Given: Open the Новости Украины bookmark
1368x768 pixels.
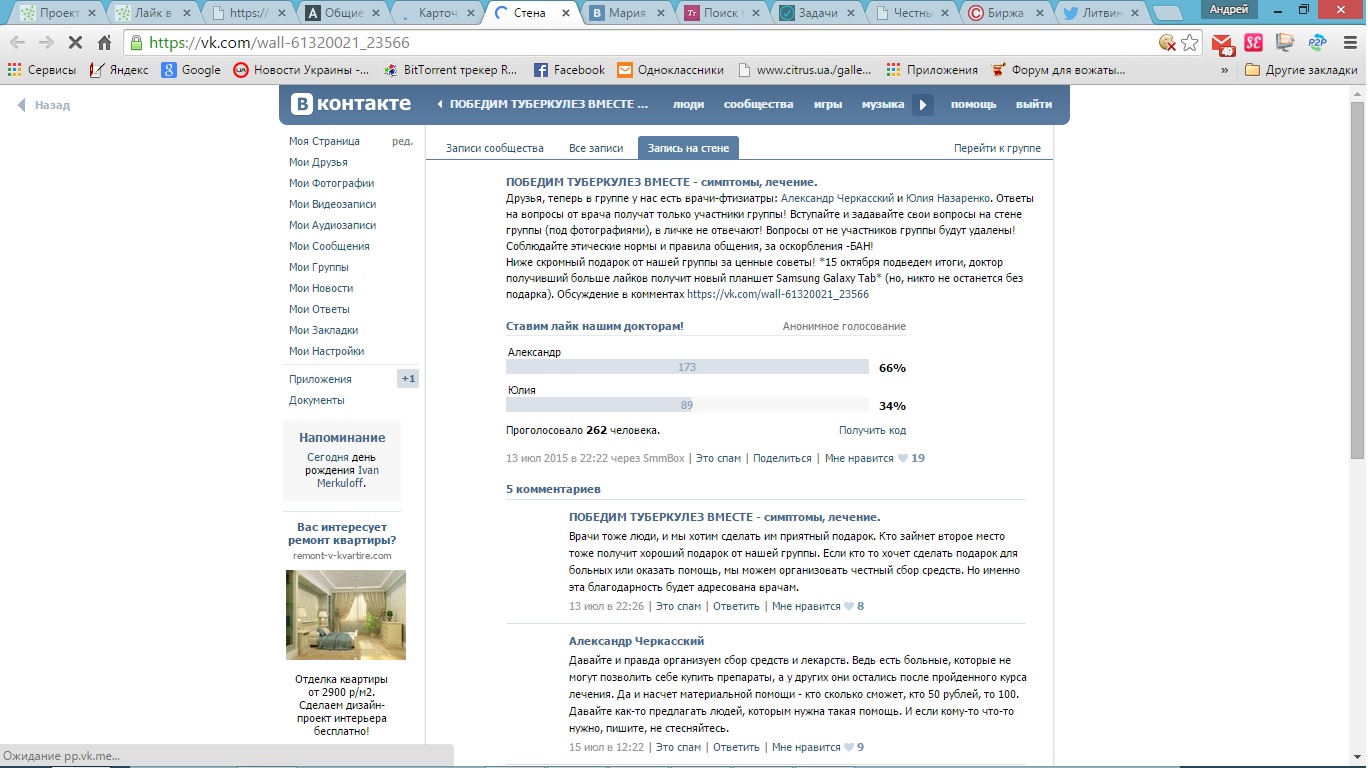Looking at the screenshot, I should coord(301,70).
